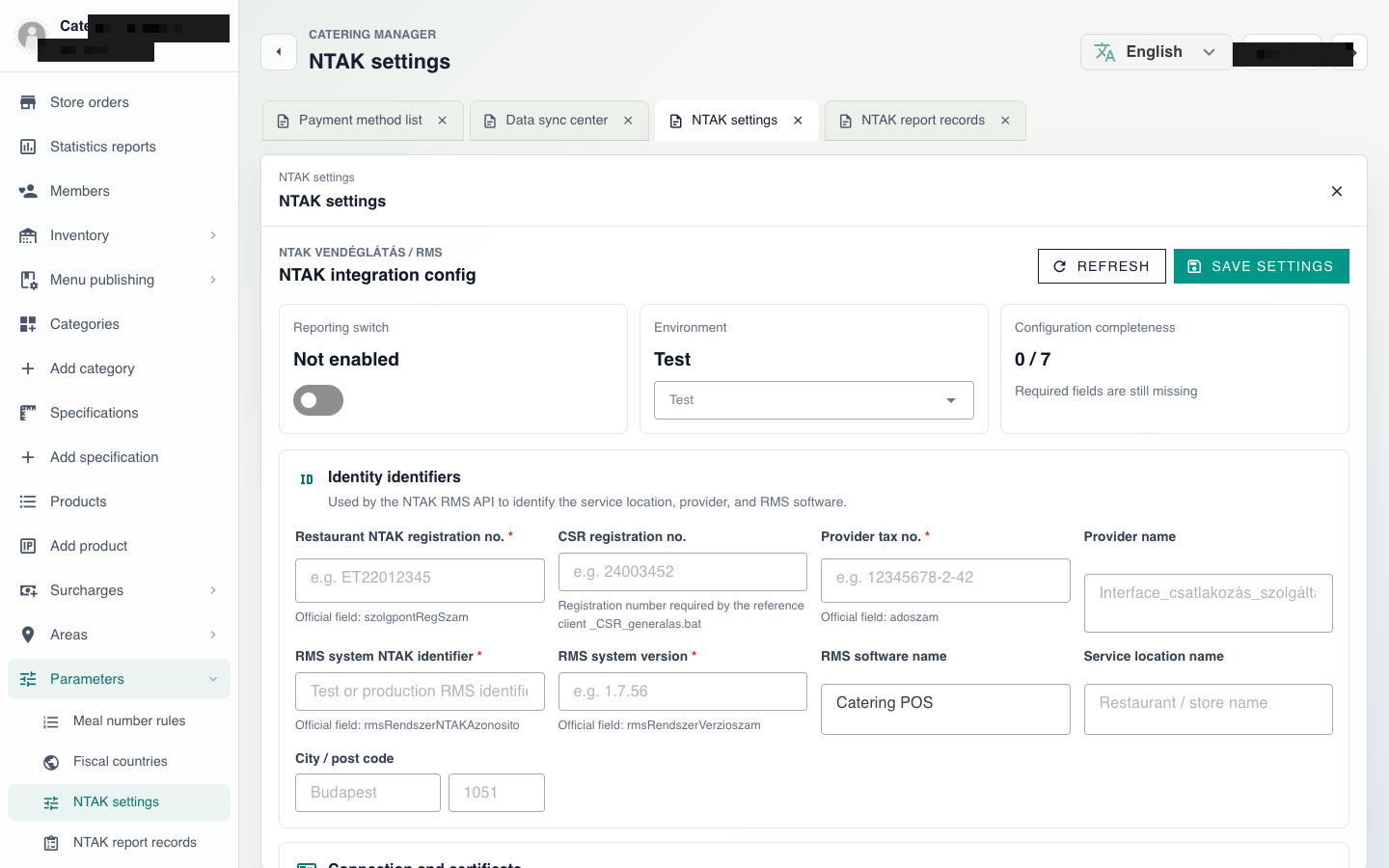The height and width of the screenshot is (868, 1389).
Task: Click the Surcharges icon
Action: coord(28,590)
